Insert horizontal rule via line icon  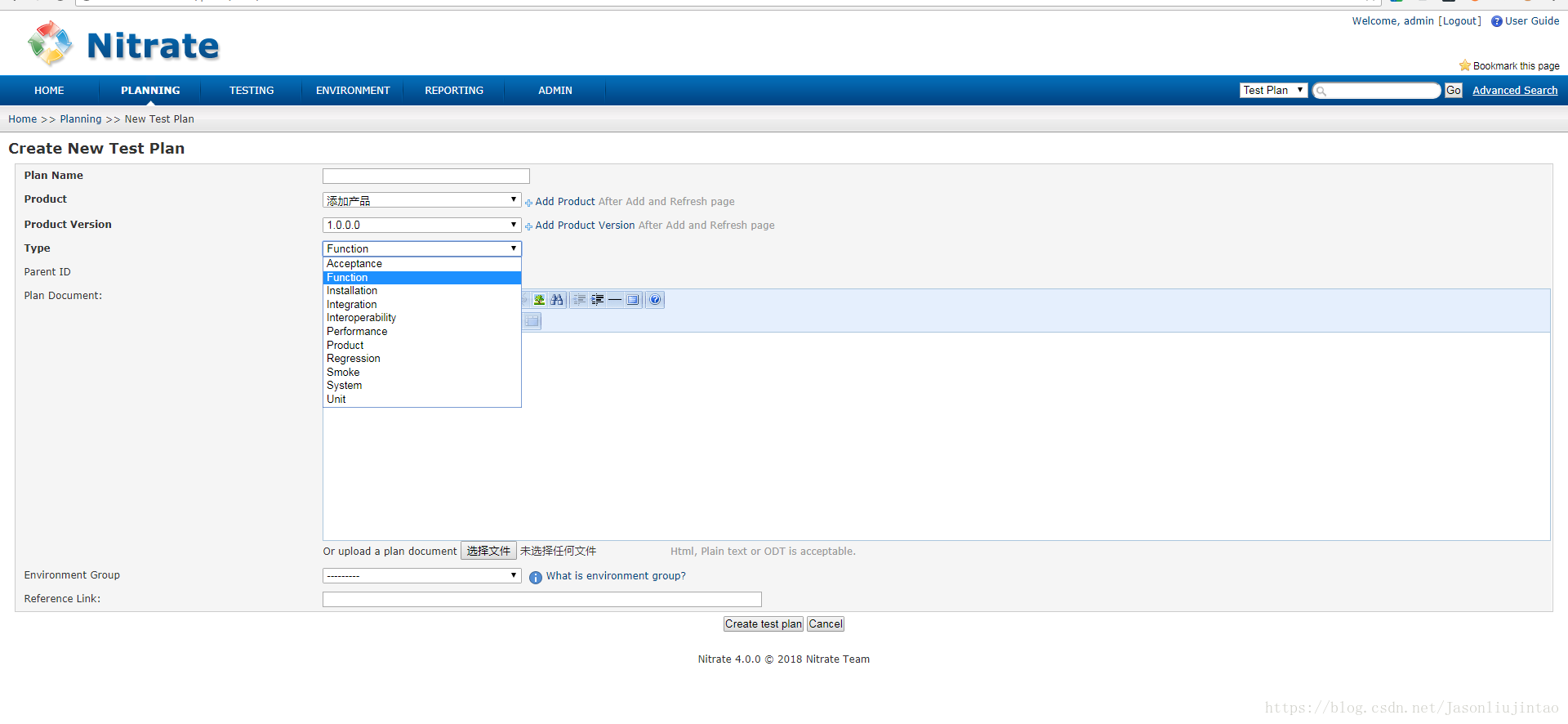tap(615, 300)
